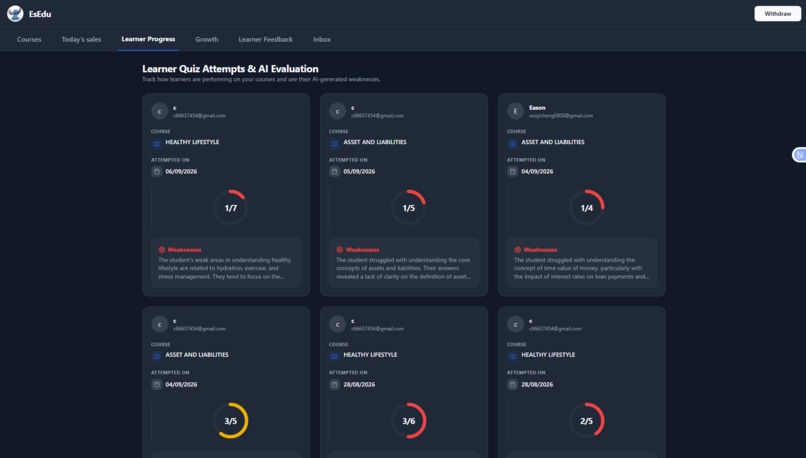
Task: Click the date 28/08/2026 on the 3/6 card
Action: point(359,384)
